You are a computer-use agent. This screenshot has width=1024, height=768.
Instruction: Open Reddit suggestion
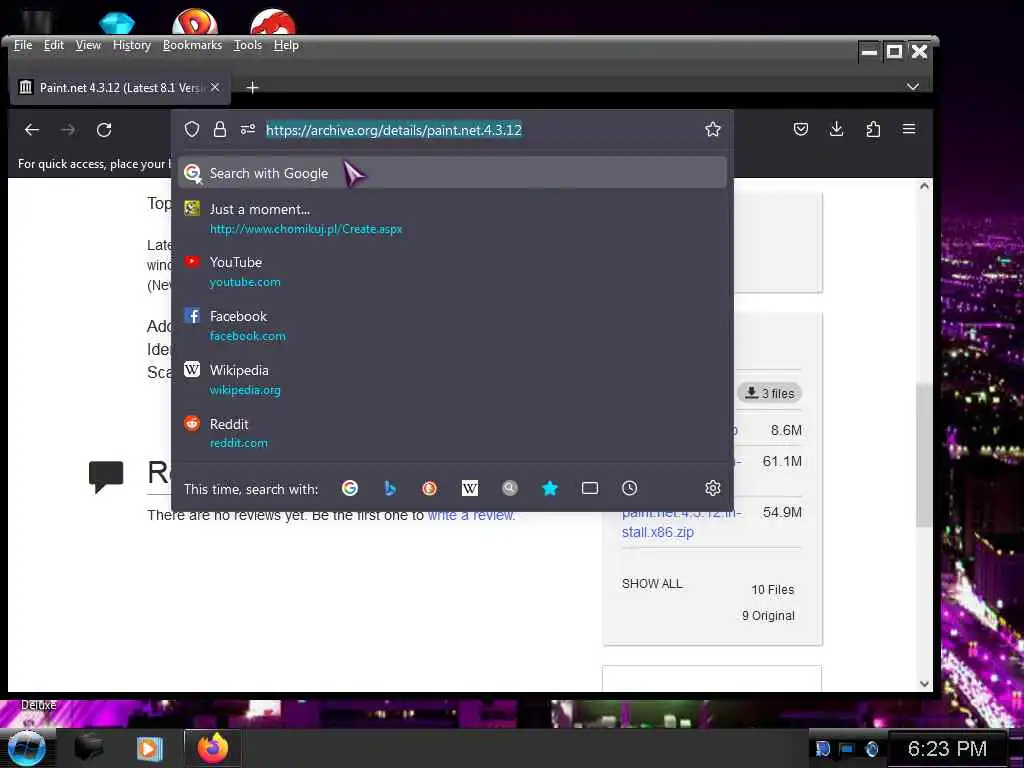(x=453, y=433)
